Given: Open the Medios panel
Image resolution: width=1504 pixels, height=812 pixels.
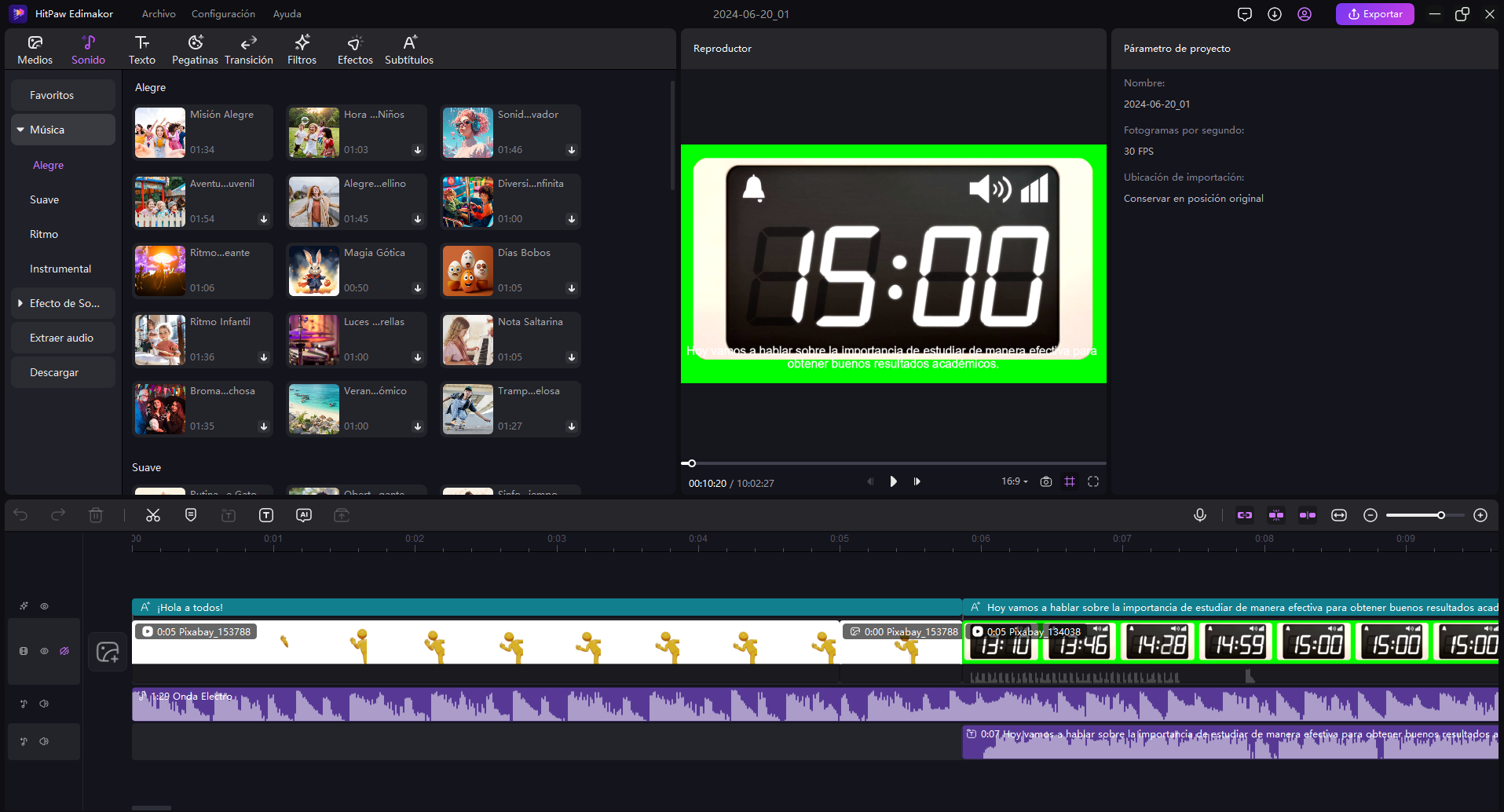Looking at the screenshot, I should tap(35, 48).
